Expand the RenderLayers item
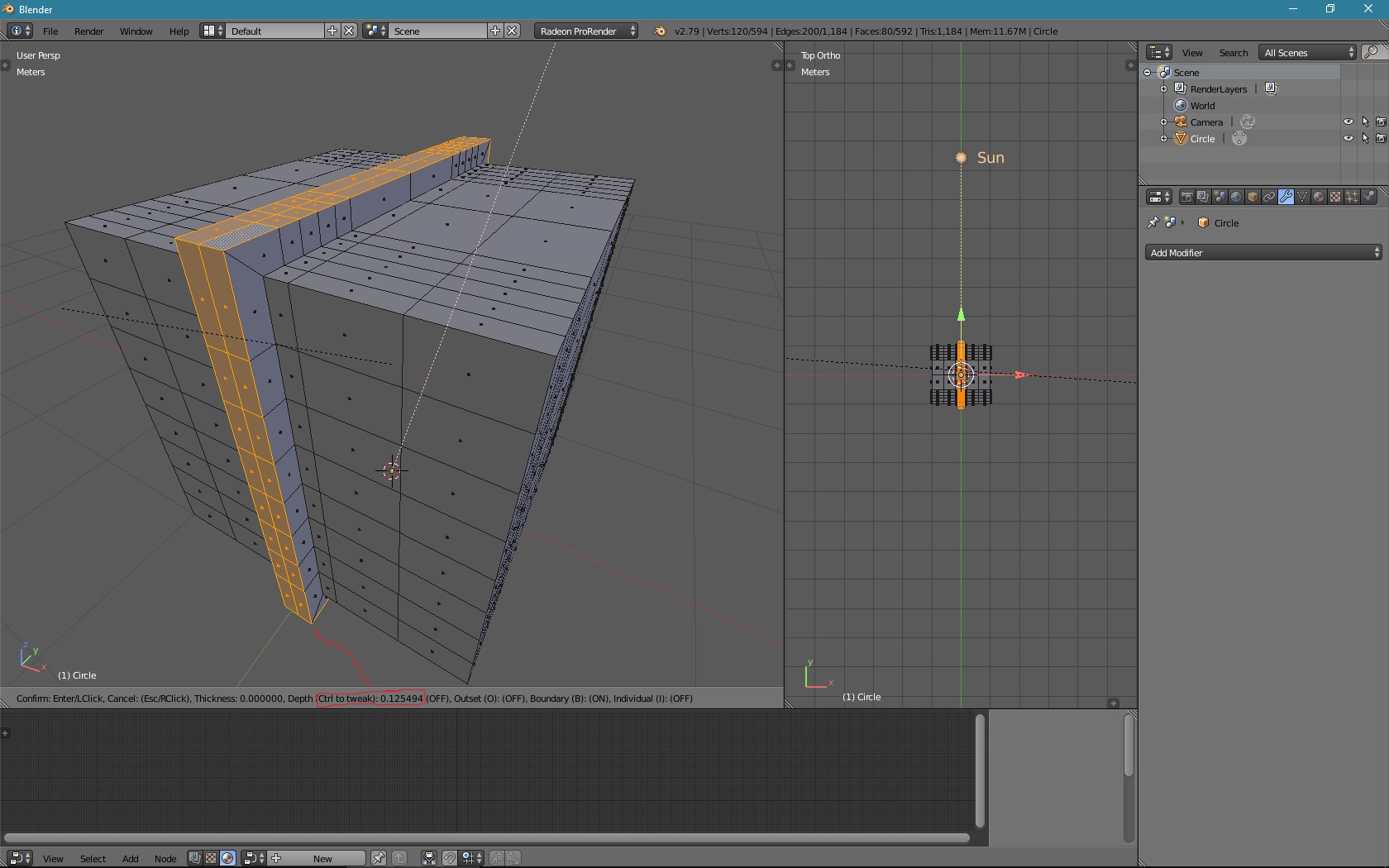The image size is (1389, 868). (x=1164, y=88)
